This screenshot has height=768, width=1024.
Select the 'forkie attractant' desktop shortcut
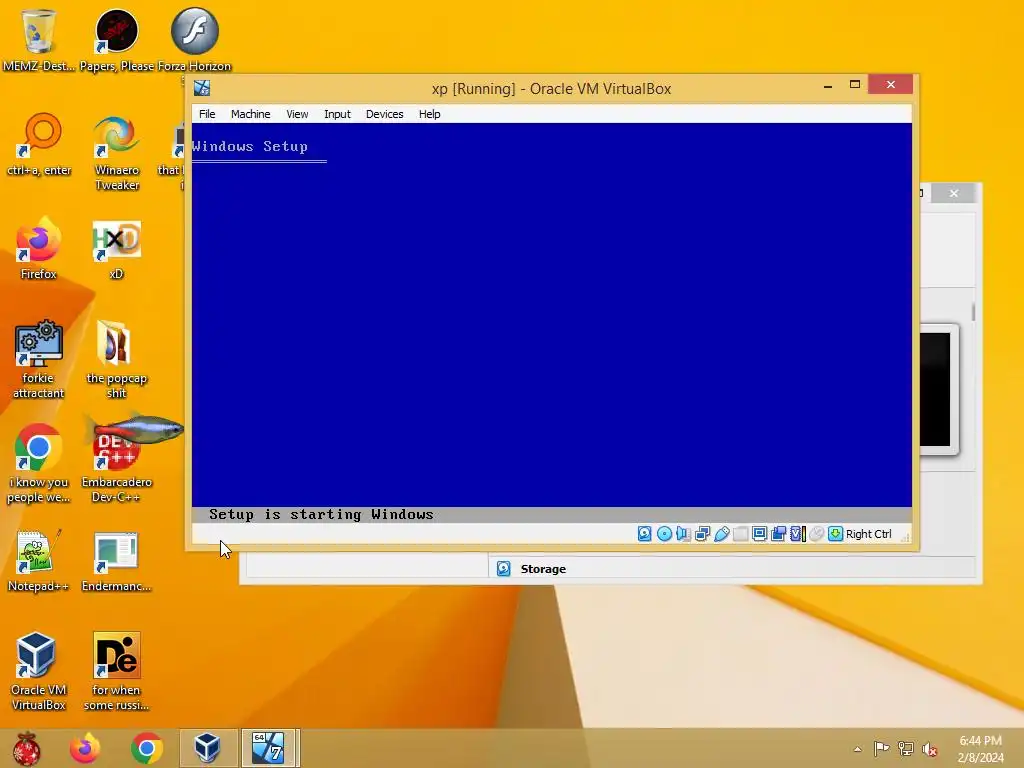click(x=39, y=359)
